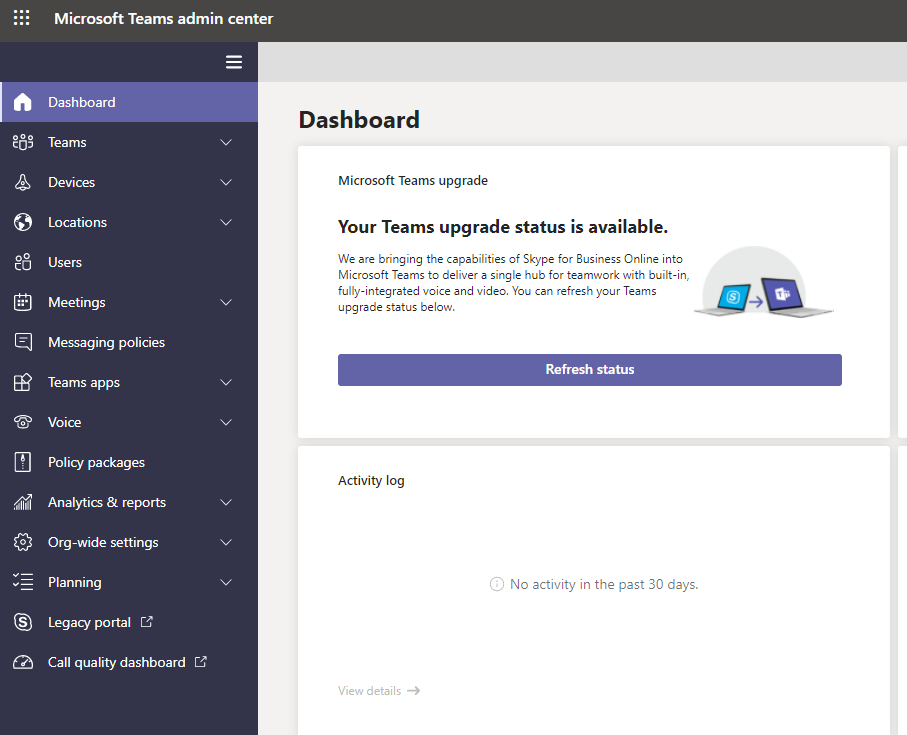Expand the Teams apps section chevron
This screenshot has width=907, height=735.
click(226, 382)
